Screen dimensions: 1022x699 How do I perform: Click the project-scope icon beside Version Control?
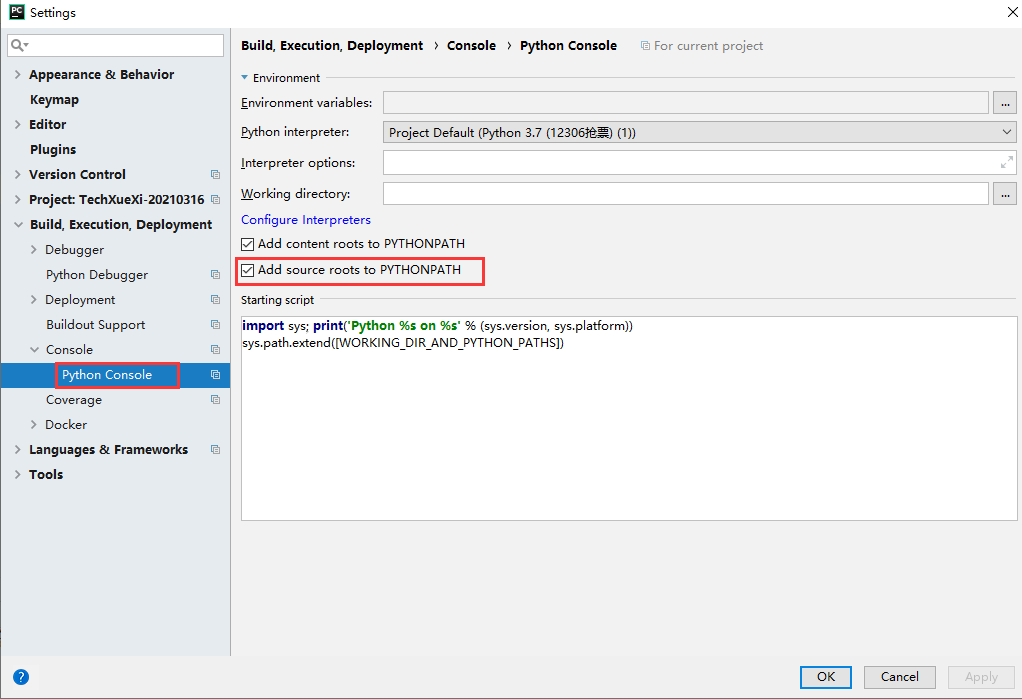[x=215, y=175]
